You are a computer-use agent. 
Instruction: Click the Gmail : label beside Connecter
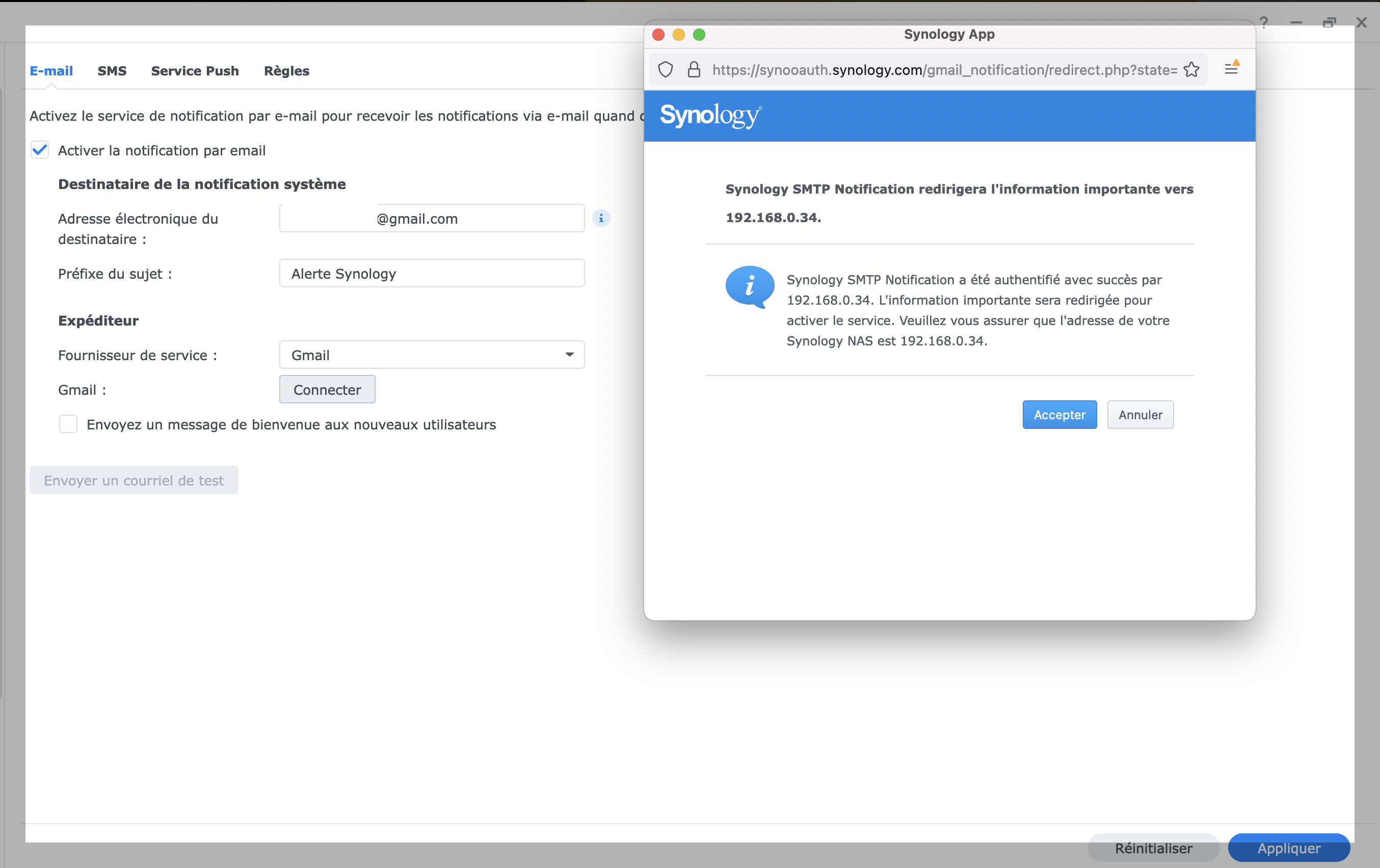click(x=82, y=390)
